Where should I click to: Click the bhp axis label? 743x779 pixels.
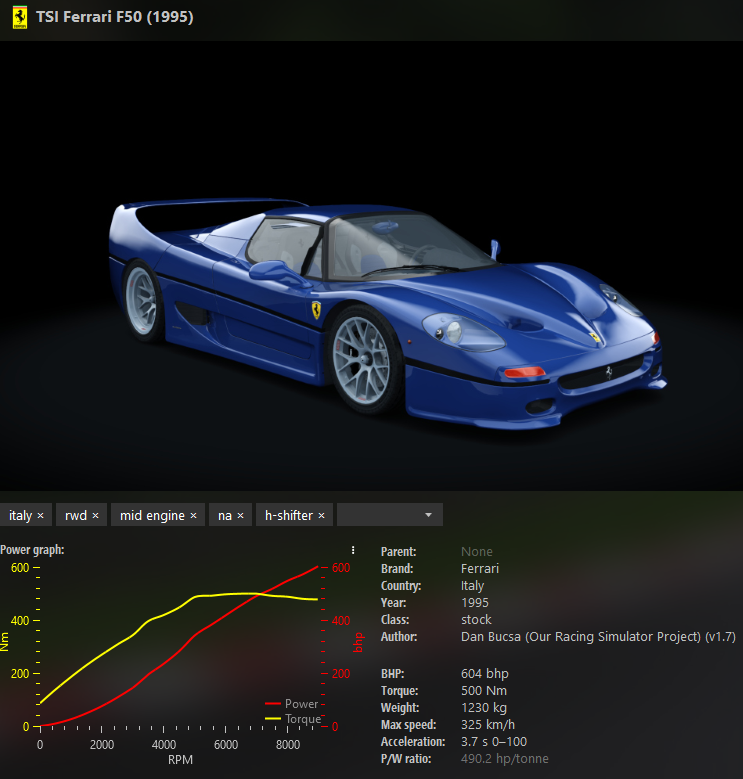click(x=358, y=642)
